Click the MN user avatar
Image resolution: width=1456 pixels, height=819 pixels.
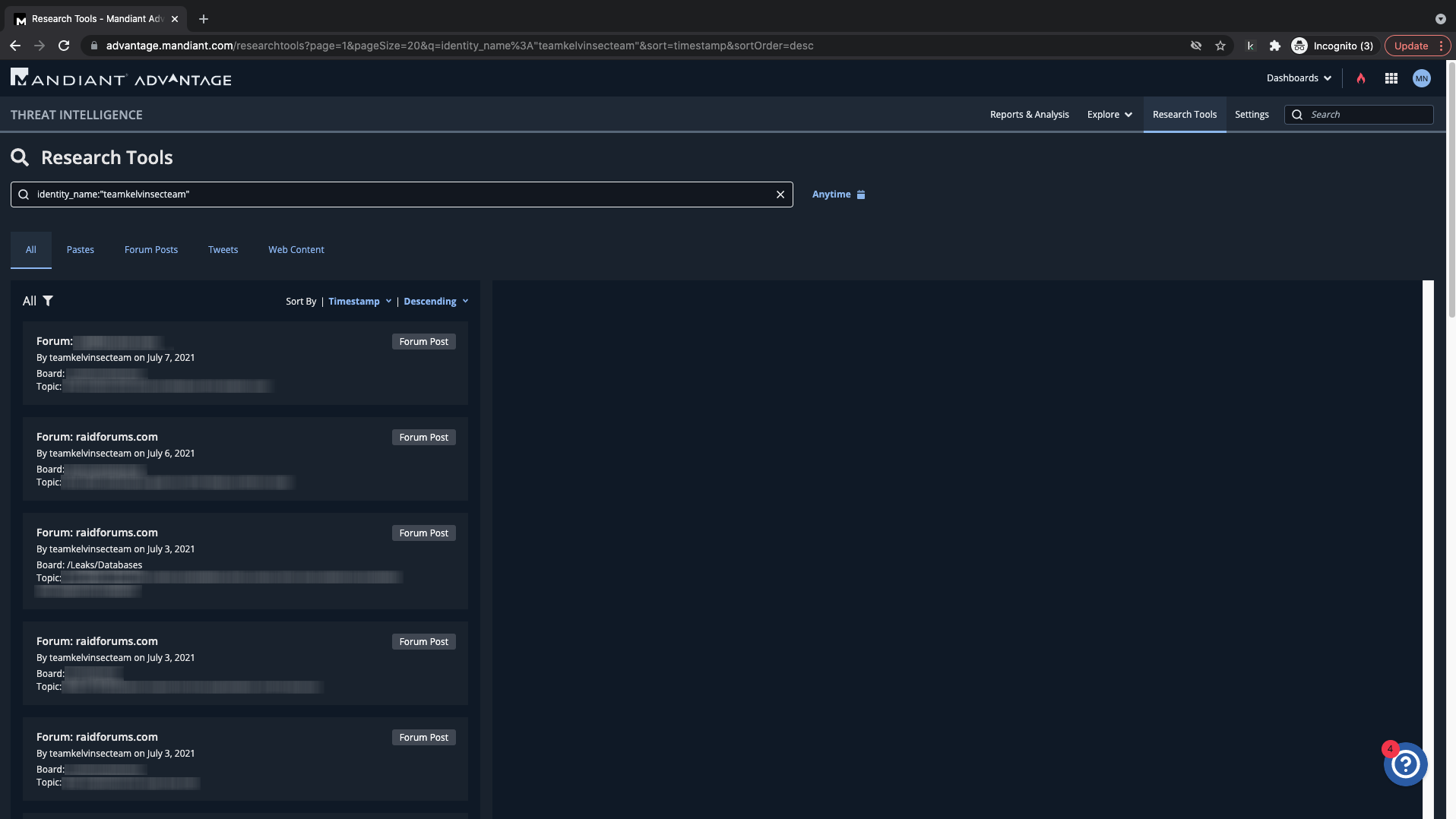[x=1421, y=78]
